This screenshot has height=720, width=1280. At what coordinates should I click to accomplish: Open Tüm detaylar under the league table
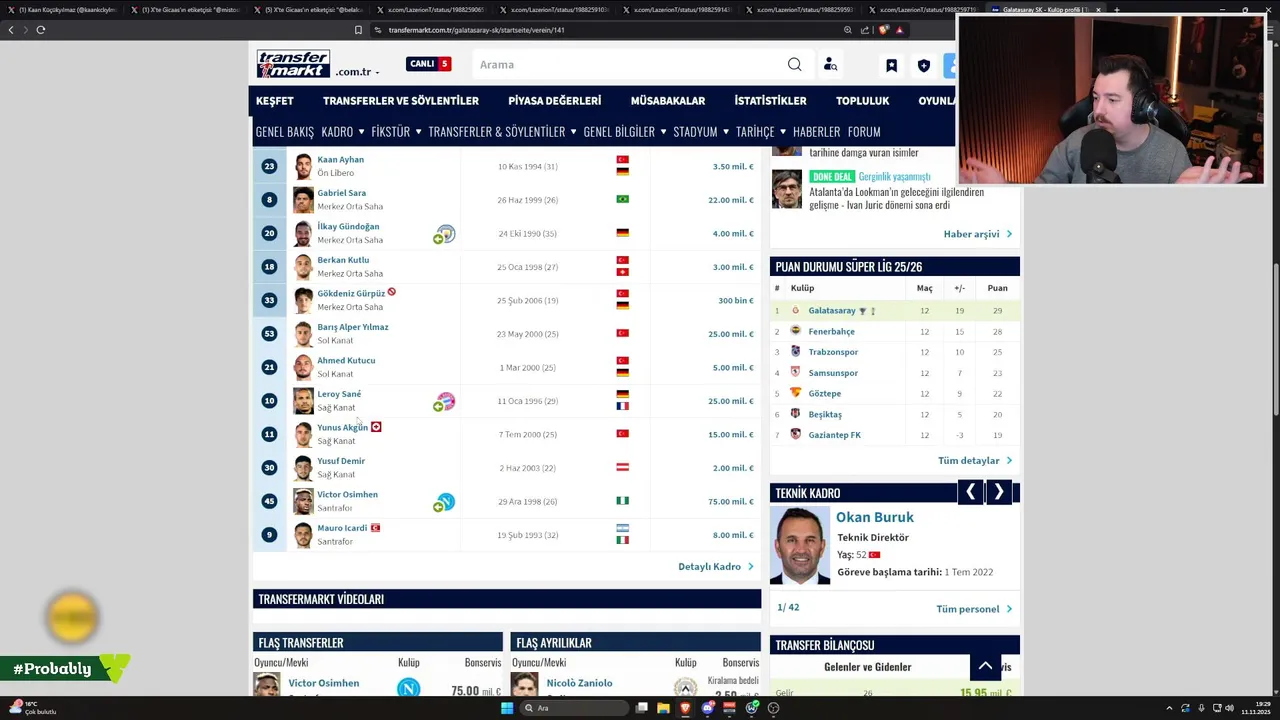click(x=975, y=461)
